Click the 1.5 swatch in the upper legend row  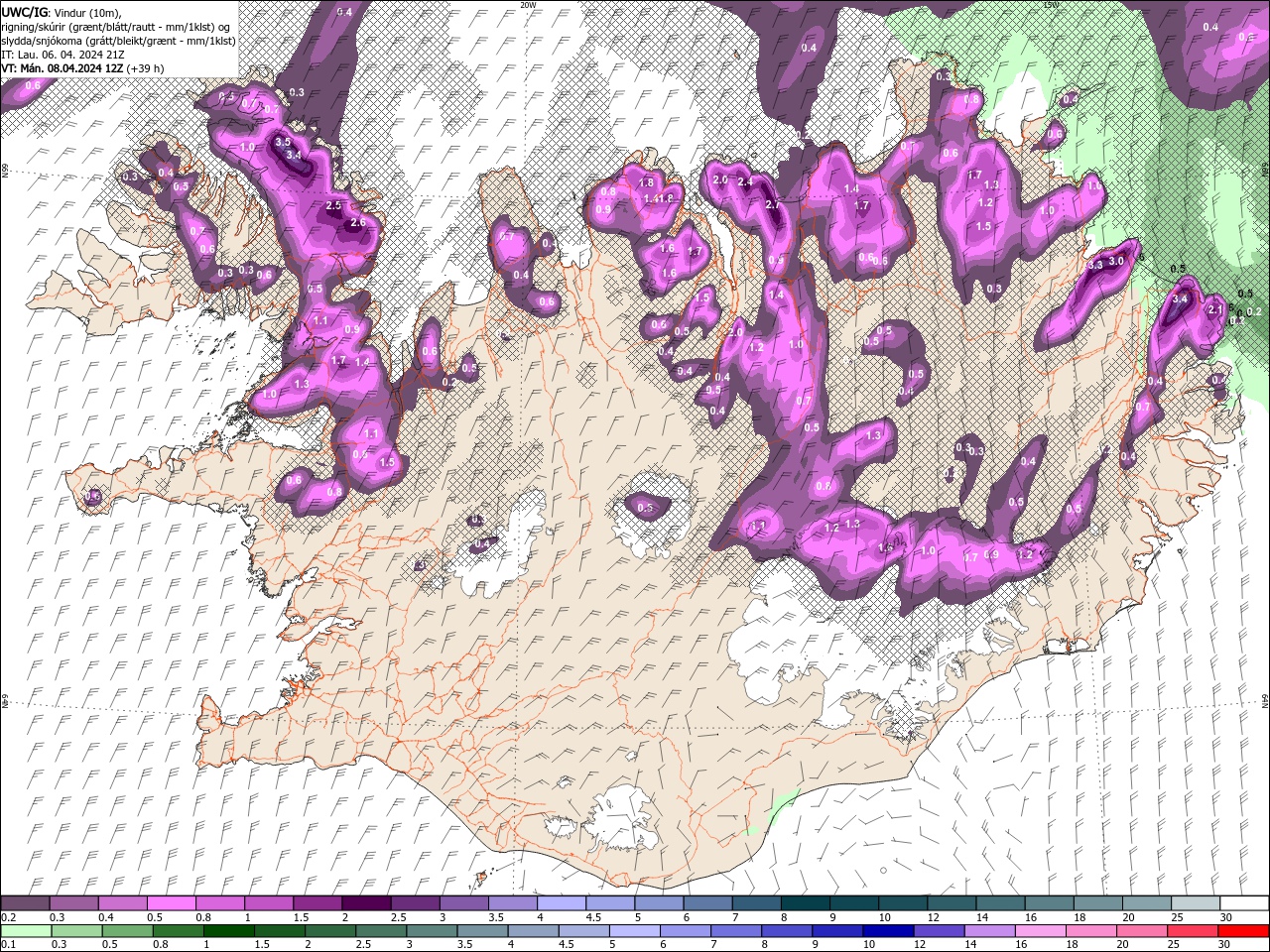(x=317, y=903)
